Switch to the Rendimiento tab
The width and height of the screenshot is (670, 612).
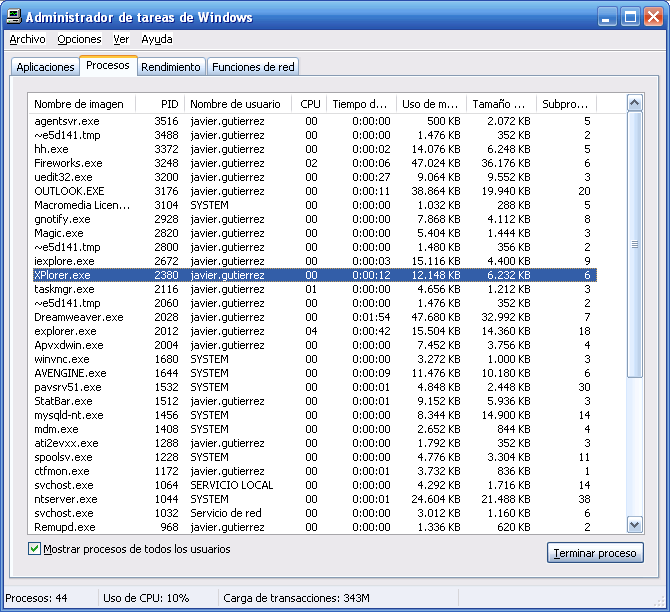[170, 67]
